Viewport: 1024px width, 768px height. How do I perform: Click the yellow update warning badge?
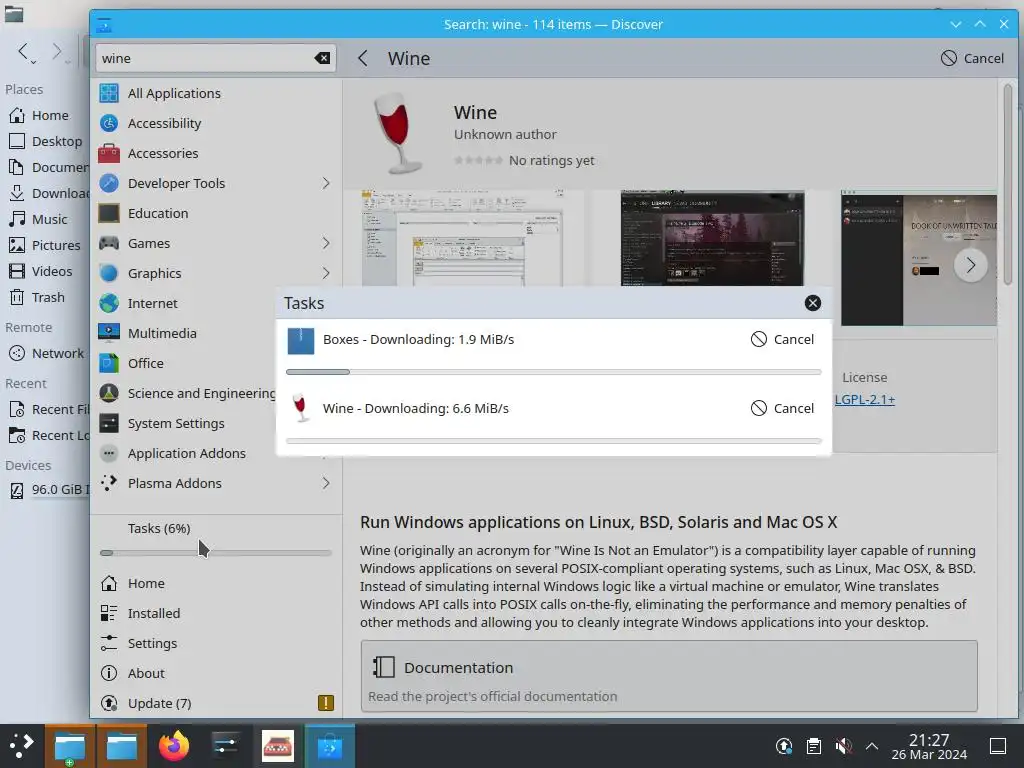[x=326, y=703]
